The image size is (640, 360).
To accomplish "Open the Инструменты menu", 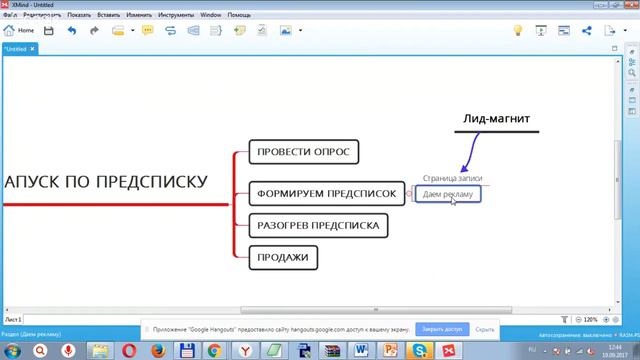I will [x=176, y=15].
